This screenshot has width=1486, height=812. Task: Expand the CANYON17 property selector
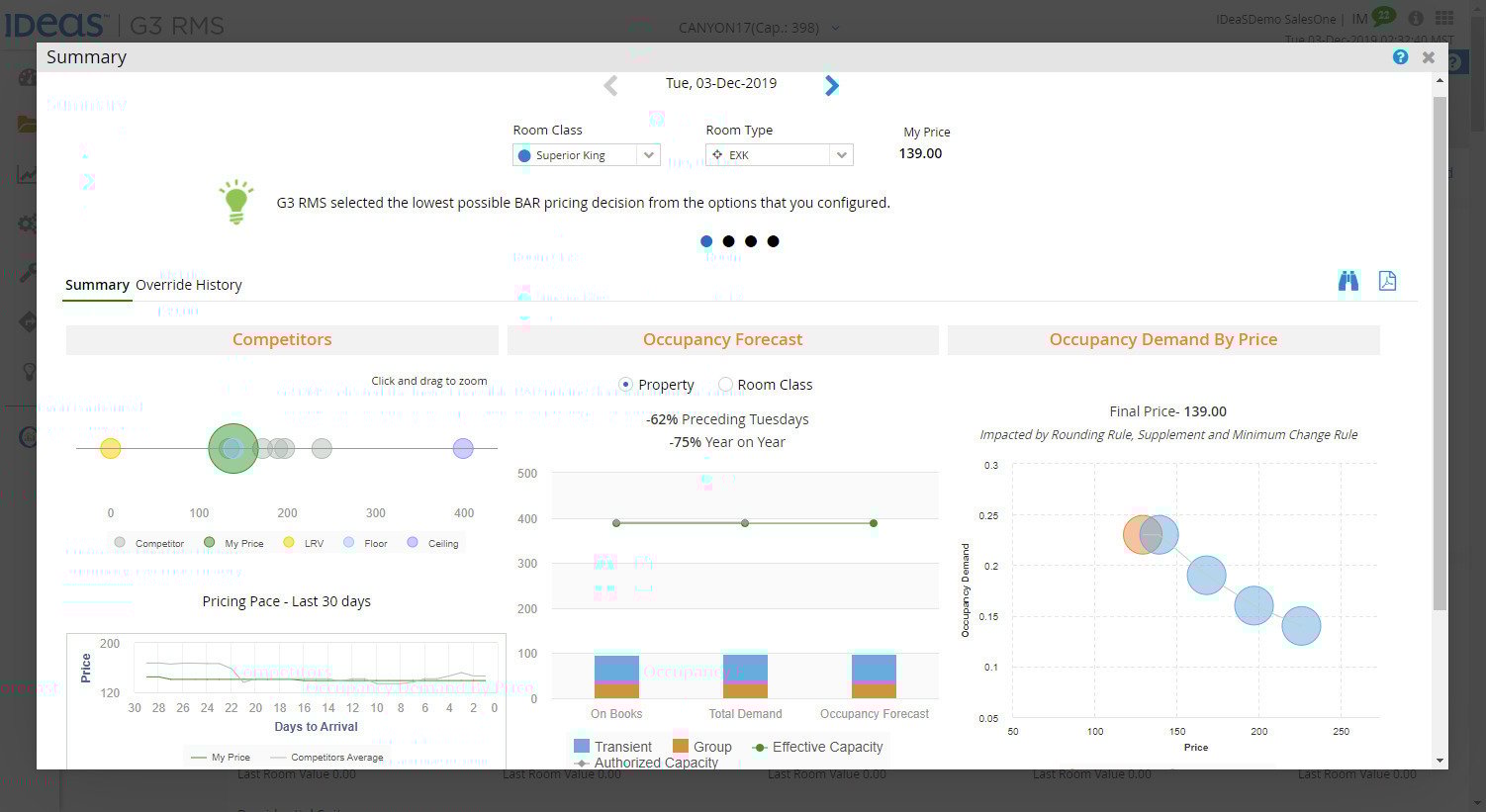835,28
